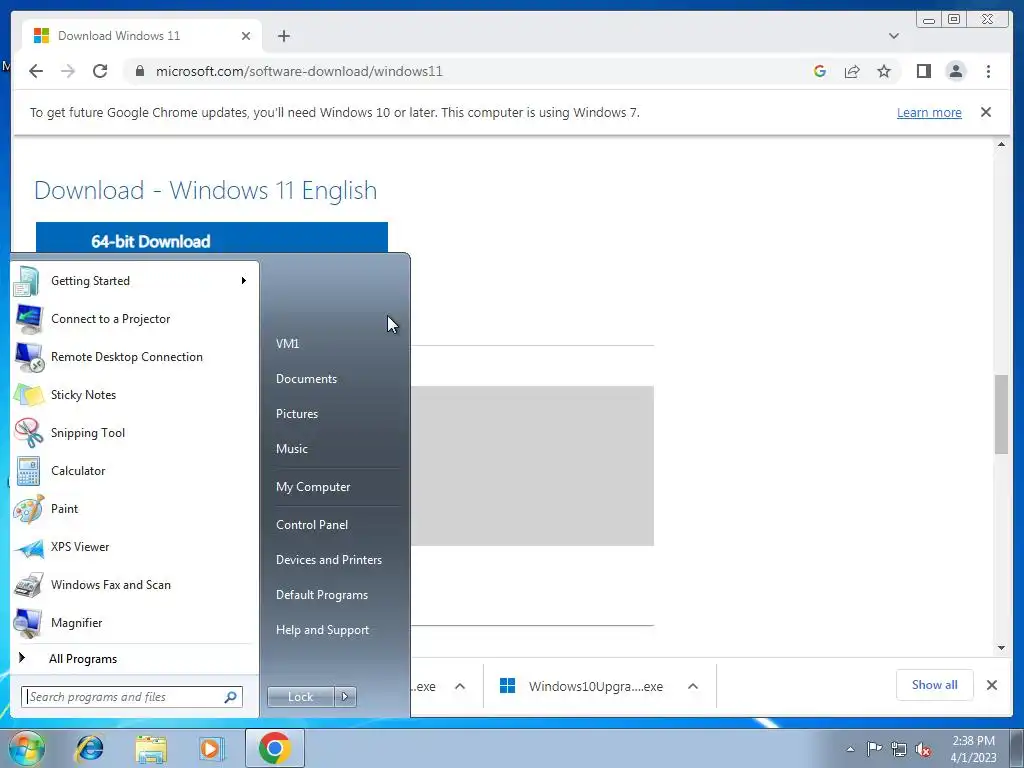
Task: Open shutdown options arrow beside Lock
Action: tap(345, 697)
